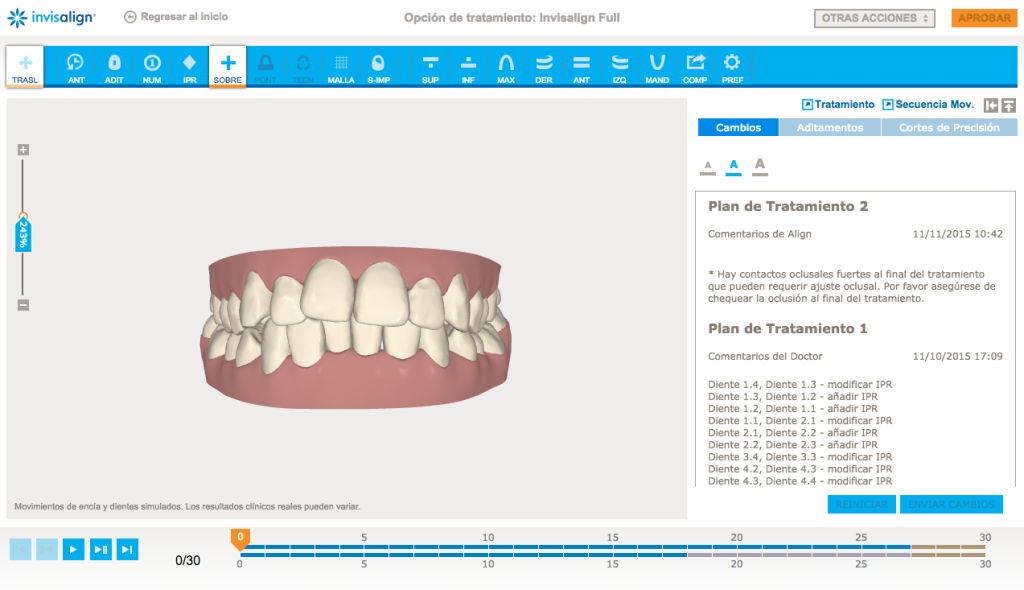Show the MAX maxillary occlusal view

point(505,67)
